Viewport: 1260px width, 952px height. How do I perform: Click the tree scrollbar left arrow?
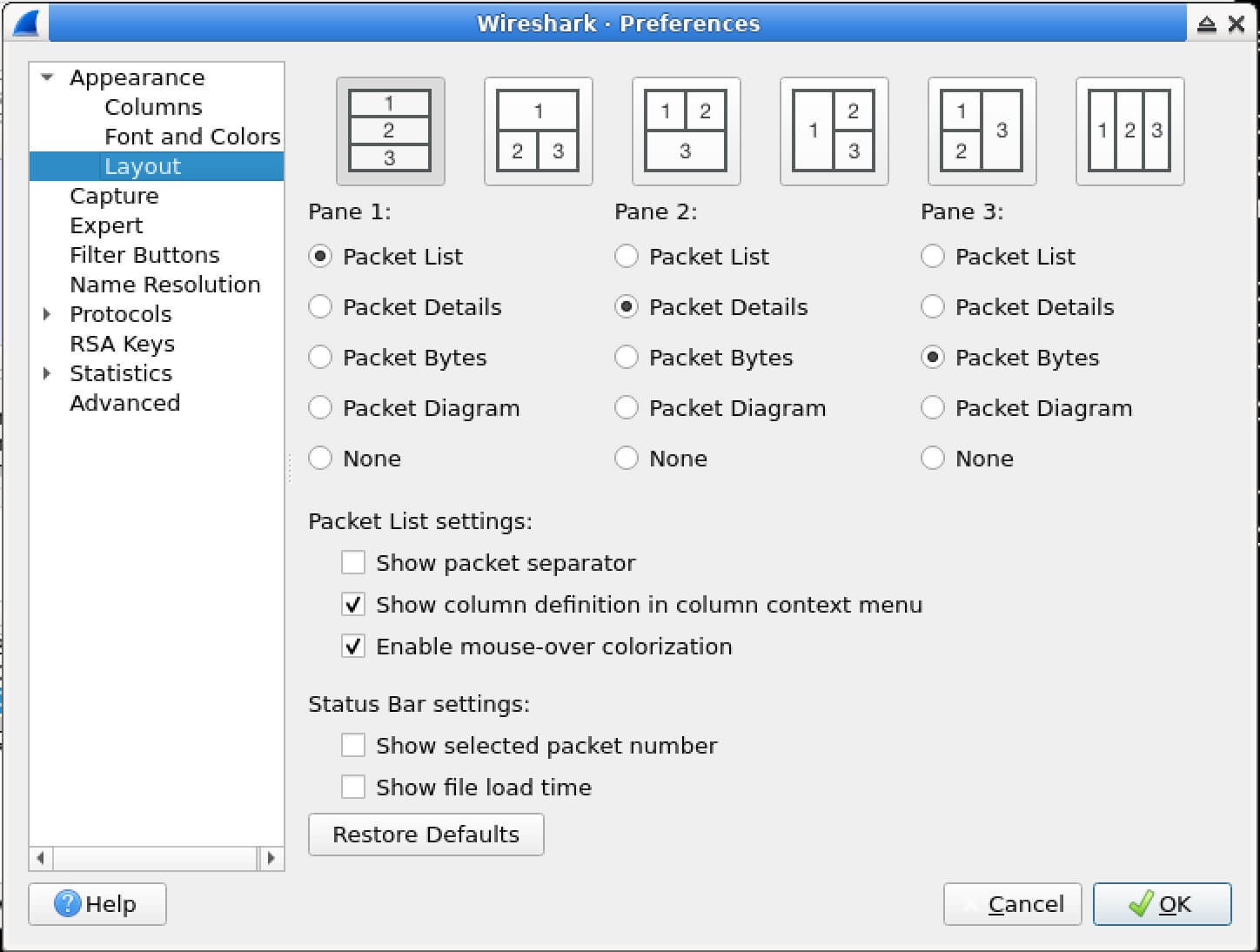pyautogui.click(x=41, y=858)
